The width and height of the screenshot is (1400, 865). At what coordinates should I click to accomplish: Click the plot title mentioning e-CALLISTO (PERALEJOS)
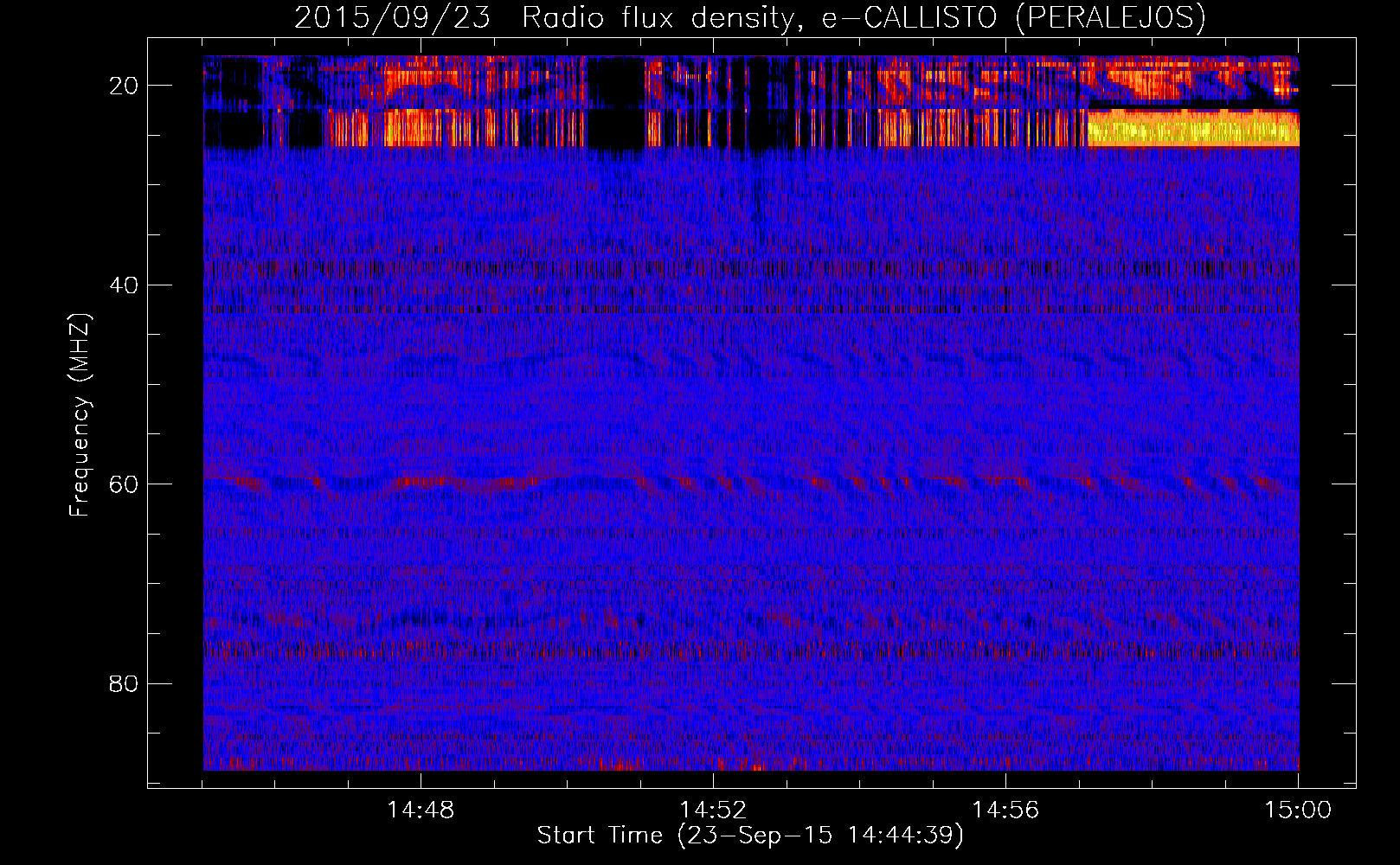[x=750, y=17]
